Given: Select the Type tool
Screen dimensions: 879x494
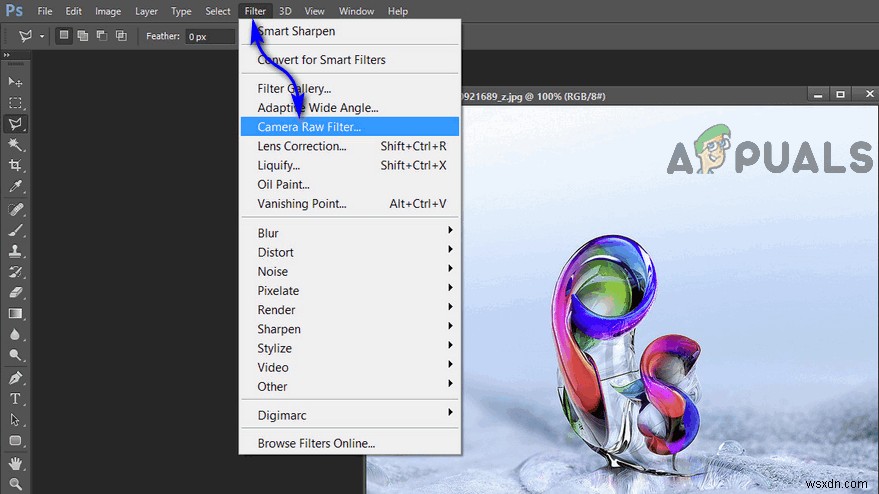Looking at the screenshot, I should [x=15, y=399].
